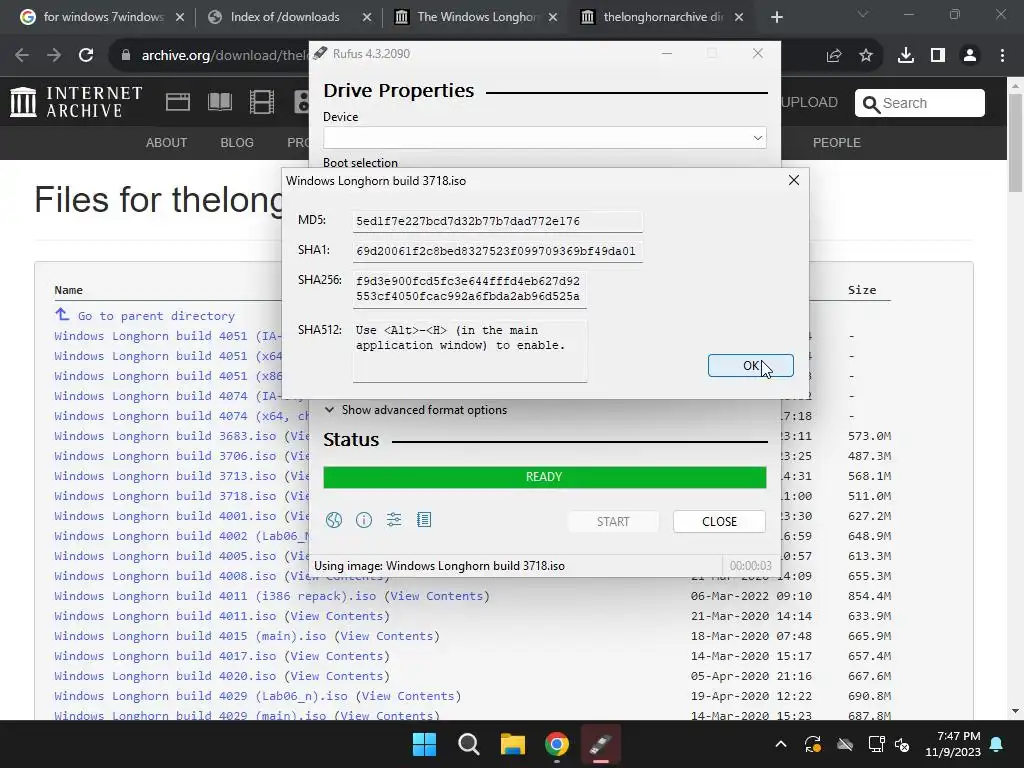Image resolution: width=1024 pixels, height=768 pixels.
Task: Click the Rufus CLOSE button
Action: point(719,522)
